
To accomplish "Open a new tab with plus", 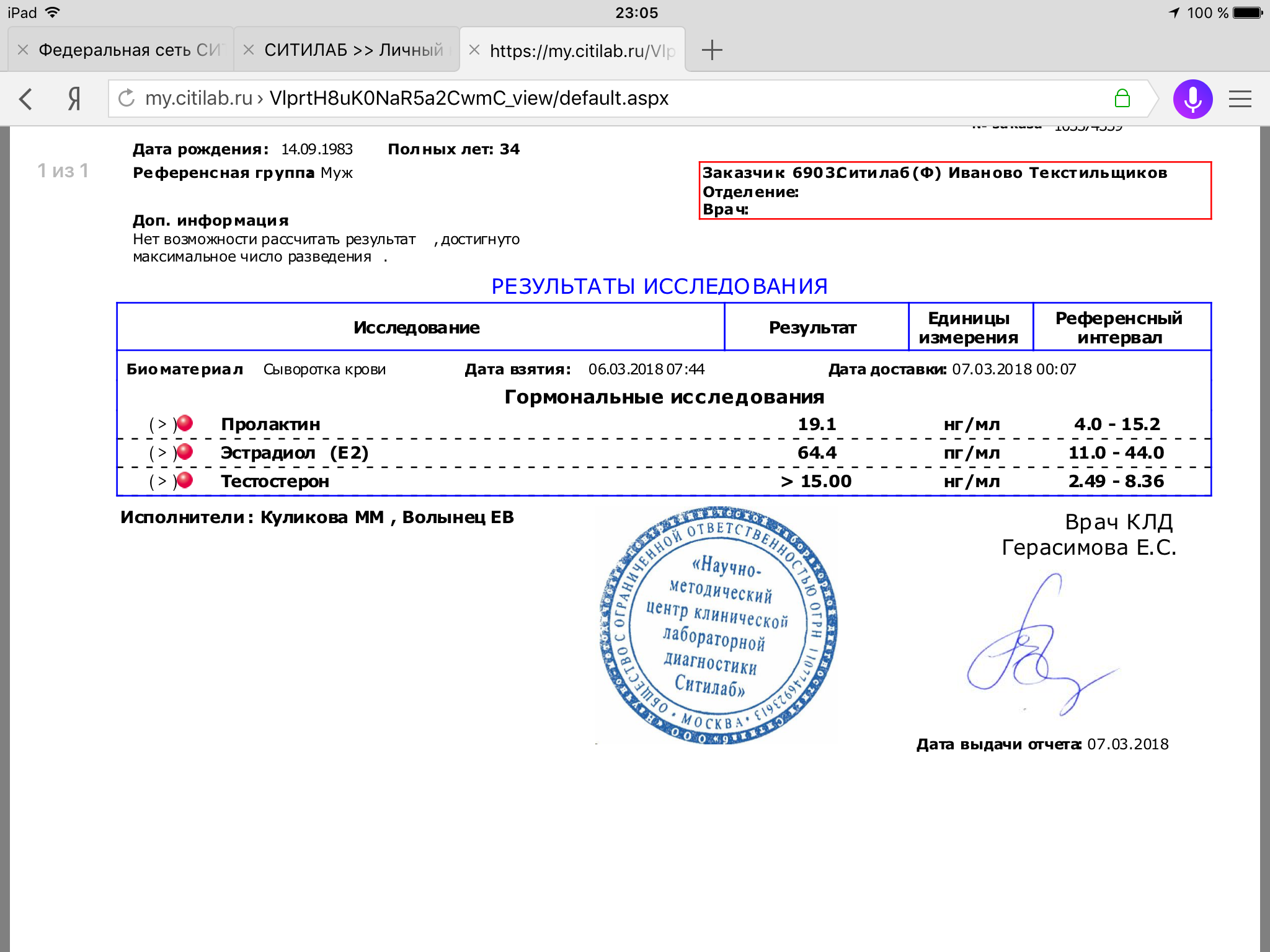I will (712, 50).
